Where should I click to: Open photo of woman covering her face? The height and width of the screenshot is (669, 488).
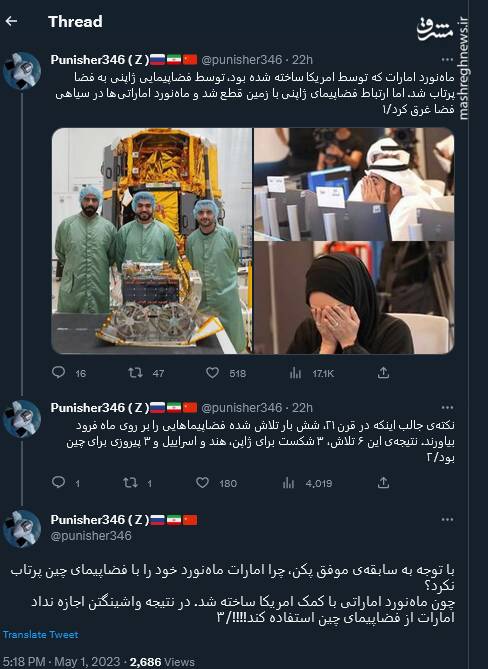coord(354,298)
